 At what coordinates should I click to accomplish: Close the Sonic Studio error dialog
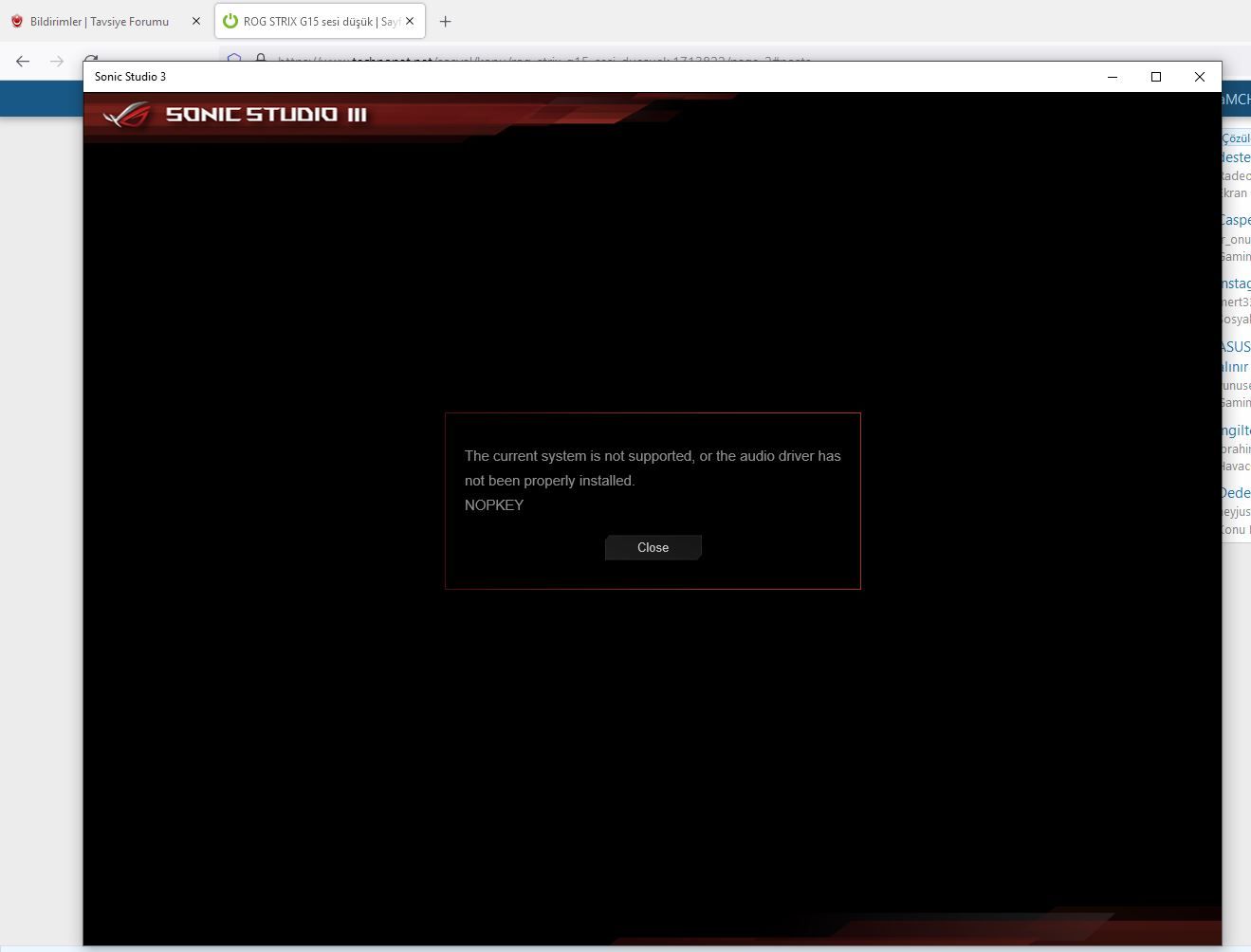(653, 547)
